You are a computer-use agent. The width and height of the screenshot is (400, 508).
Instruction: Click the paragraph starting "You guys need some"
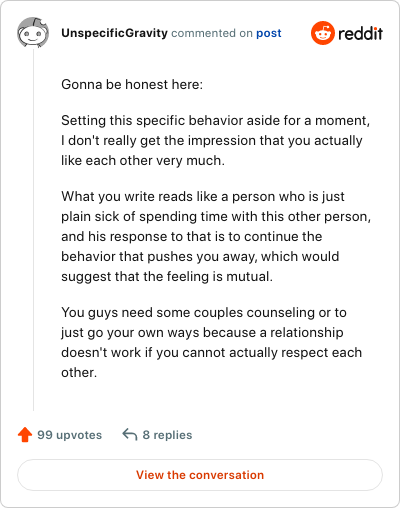[212, 342]
